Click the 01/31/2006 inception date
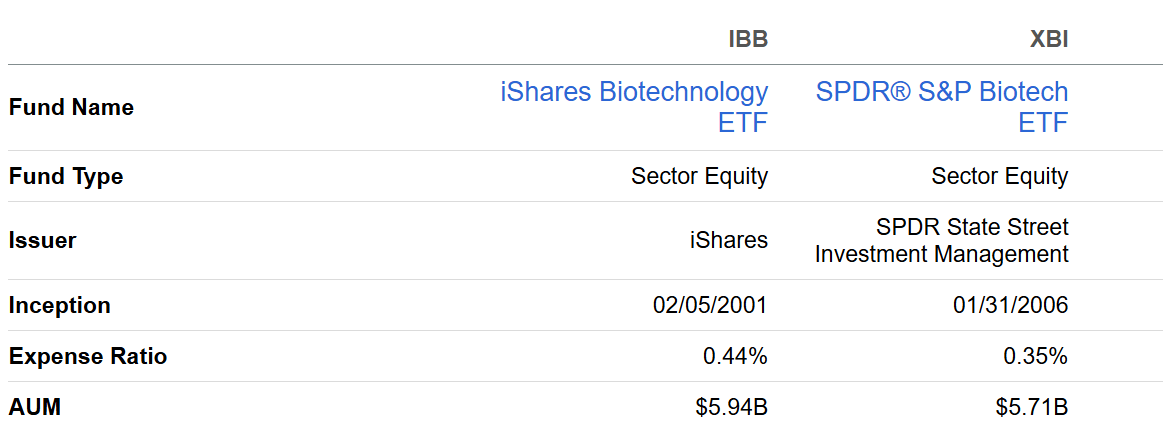The width and height of the screenshot is (1163, 442). click(x=1010, y=305)
